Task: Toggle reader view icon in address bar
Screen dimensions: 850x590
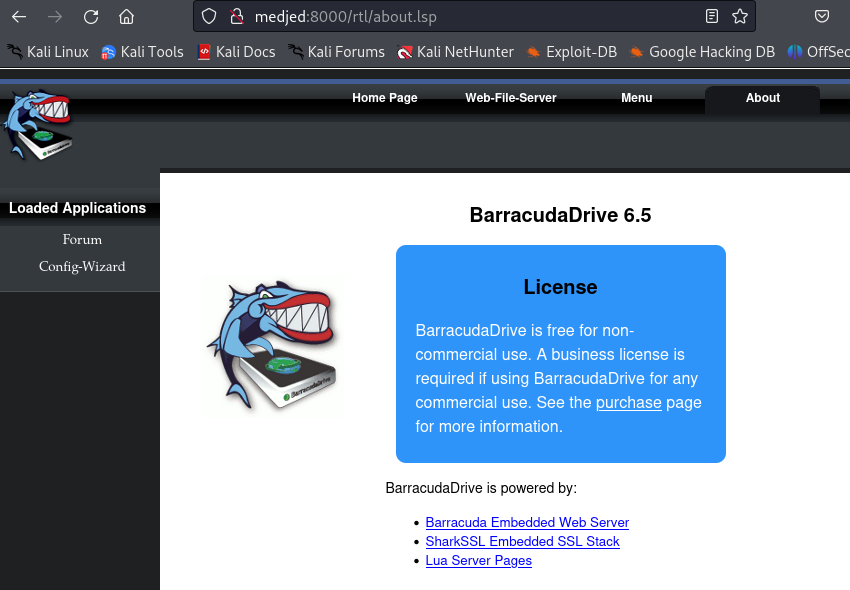Action: tap(712, 16)
